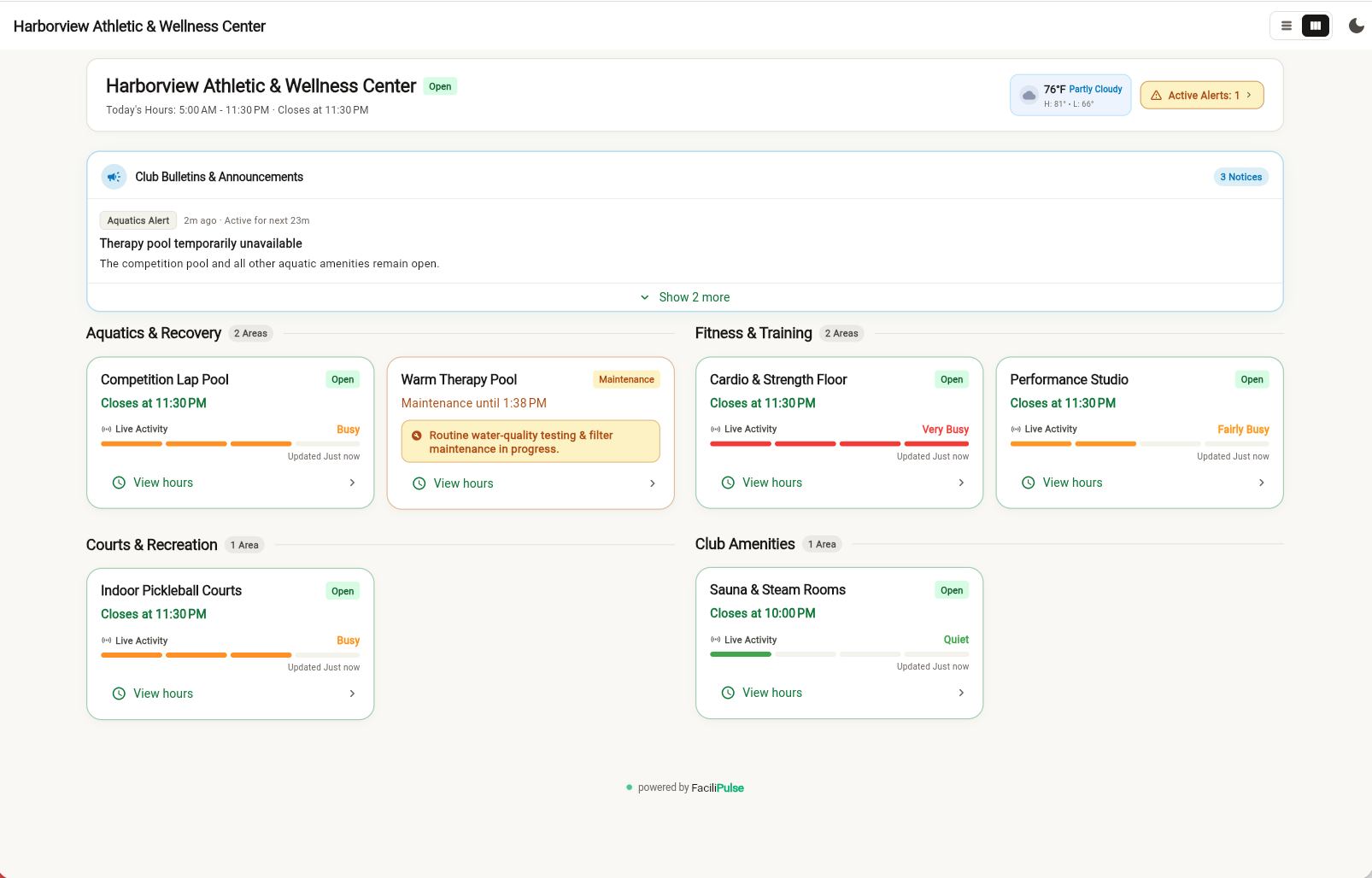Click the Quiet status on Sauna card
Screen dimensions: 1372x878
pyautogui.click(x=956, y=640)
